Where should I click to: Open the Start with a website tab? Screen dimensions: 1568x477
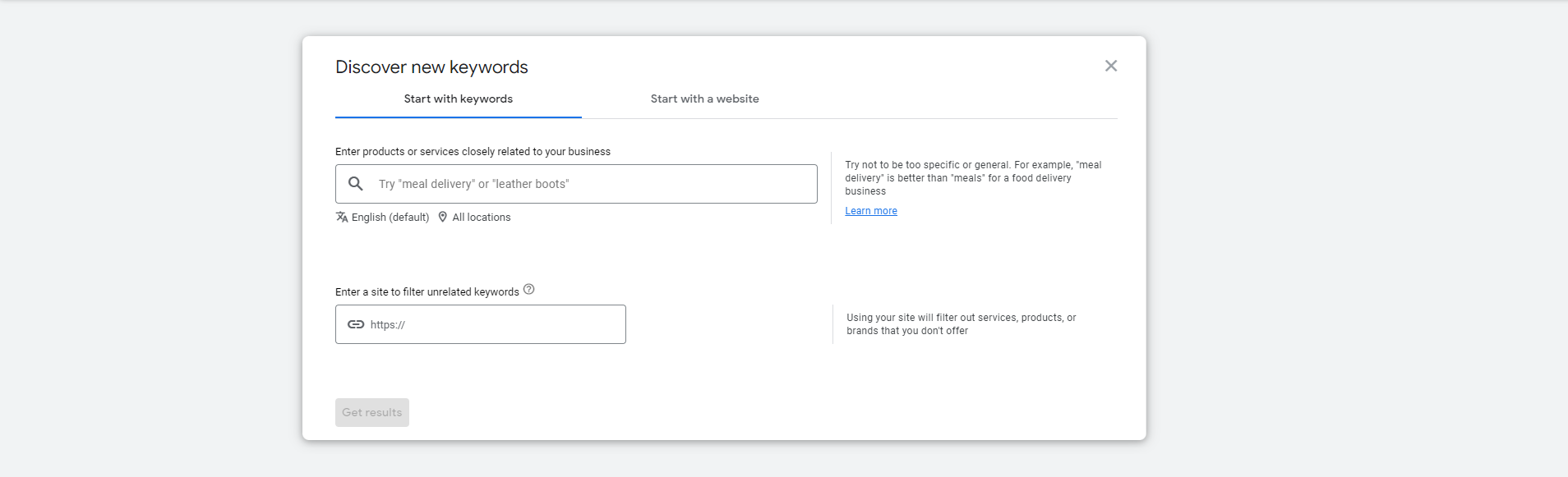(x=704, y=99)
